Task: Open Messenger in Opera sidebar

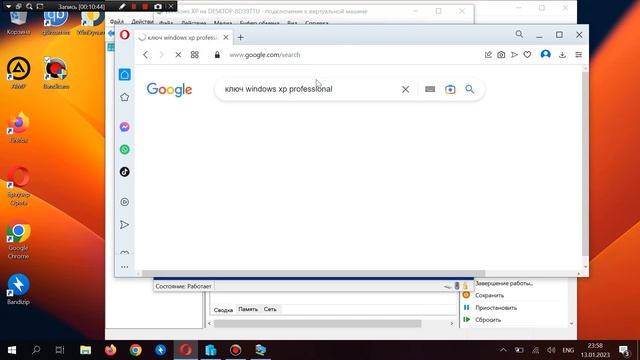Action: click(x=124, y=127)
